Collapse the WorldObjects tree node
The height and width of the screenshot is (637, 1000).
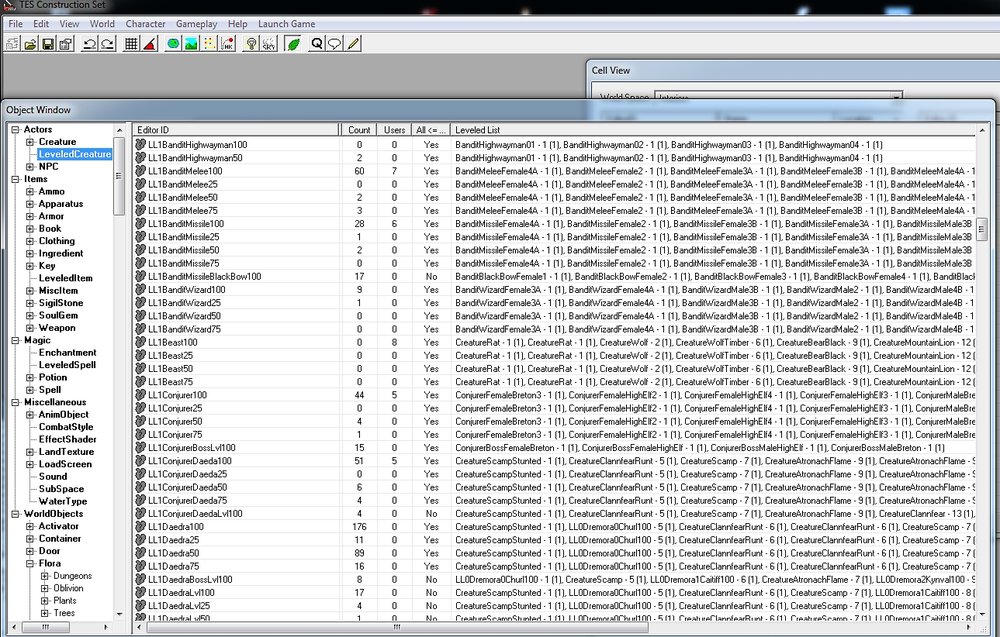(15, 514)
